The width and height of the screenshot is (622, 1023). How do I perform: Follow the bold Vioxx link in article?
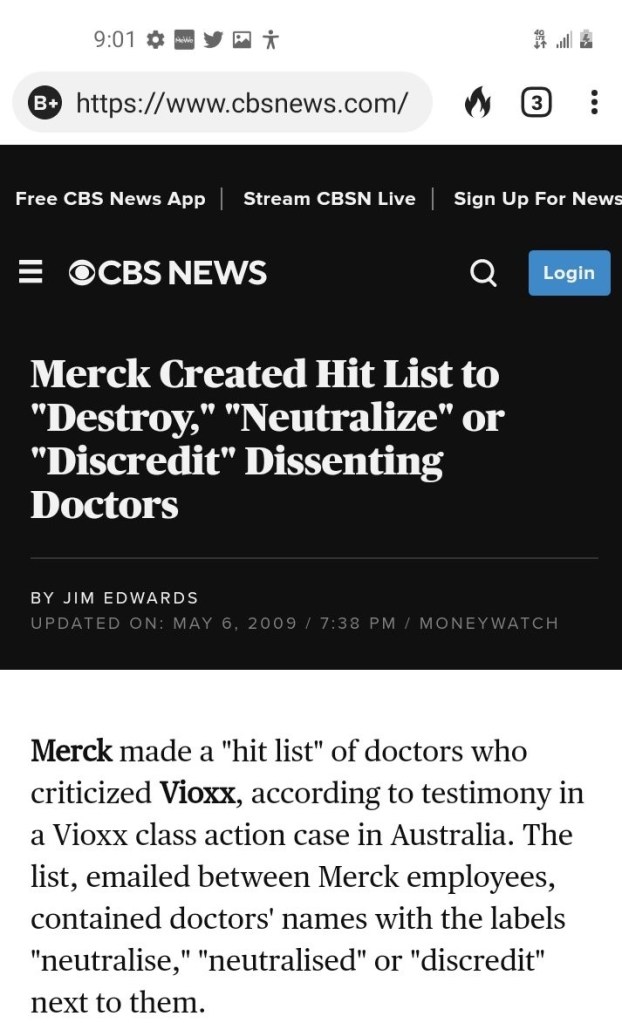(x=198, y=794)
